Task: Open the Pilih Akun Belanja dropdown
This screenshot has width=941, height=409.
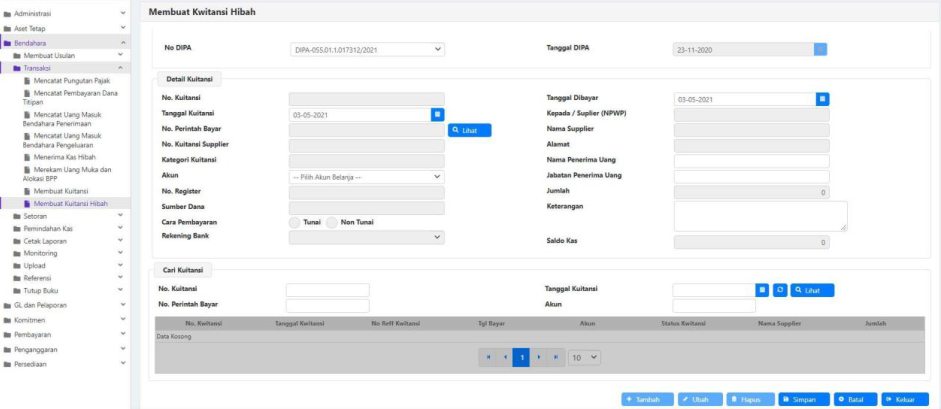Action: (367, 177)
